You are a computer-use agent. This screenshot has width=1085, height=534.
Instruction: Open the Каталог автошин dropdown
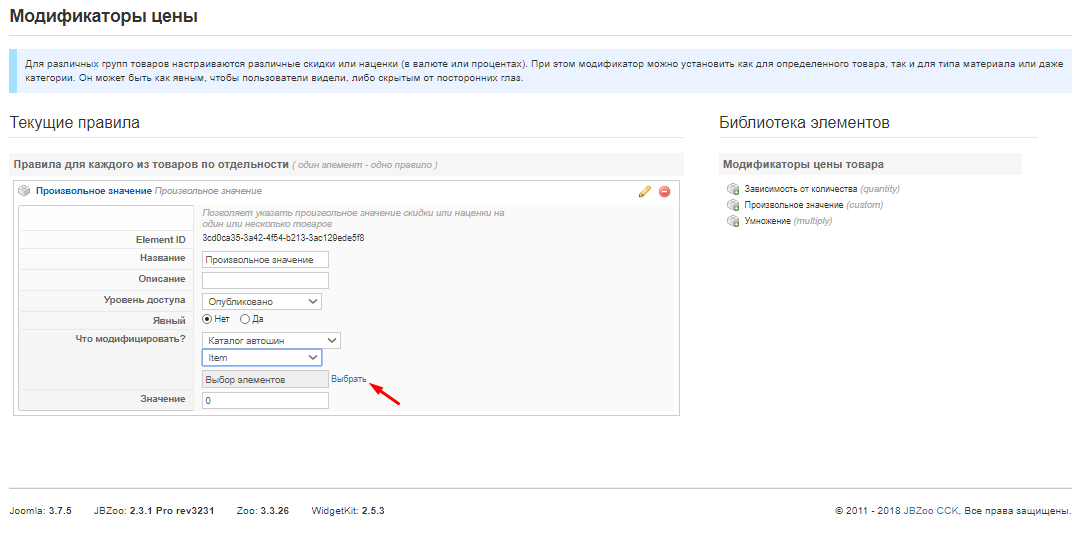tap(271, 341)
